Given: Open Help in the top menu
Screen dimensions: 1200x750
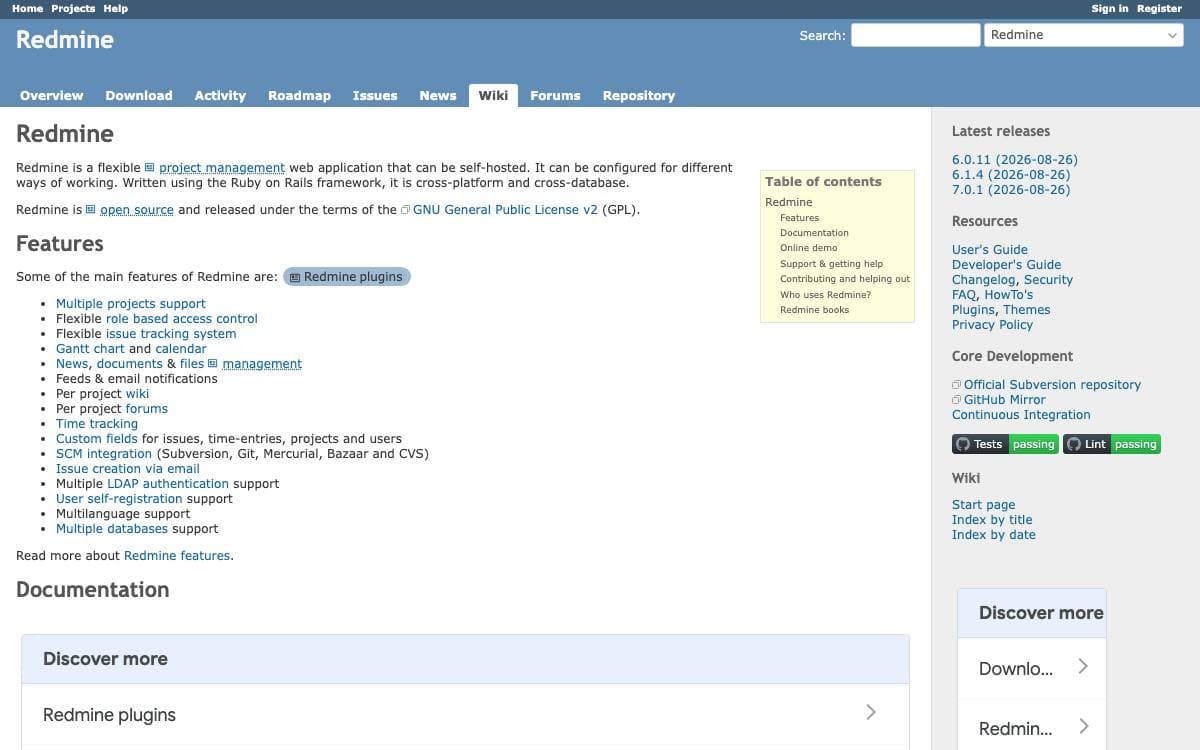Looking at the screenshot, I should click(116, 8).
